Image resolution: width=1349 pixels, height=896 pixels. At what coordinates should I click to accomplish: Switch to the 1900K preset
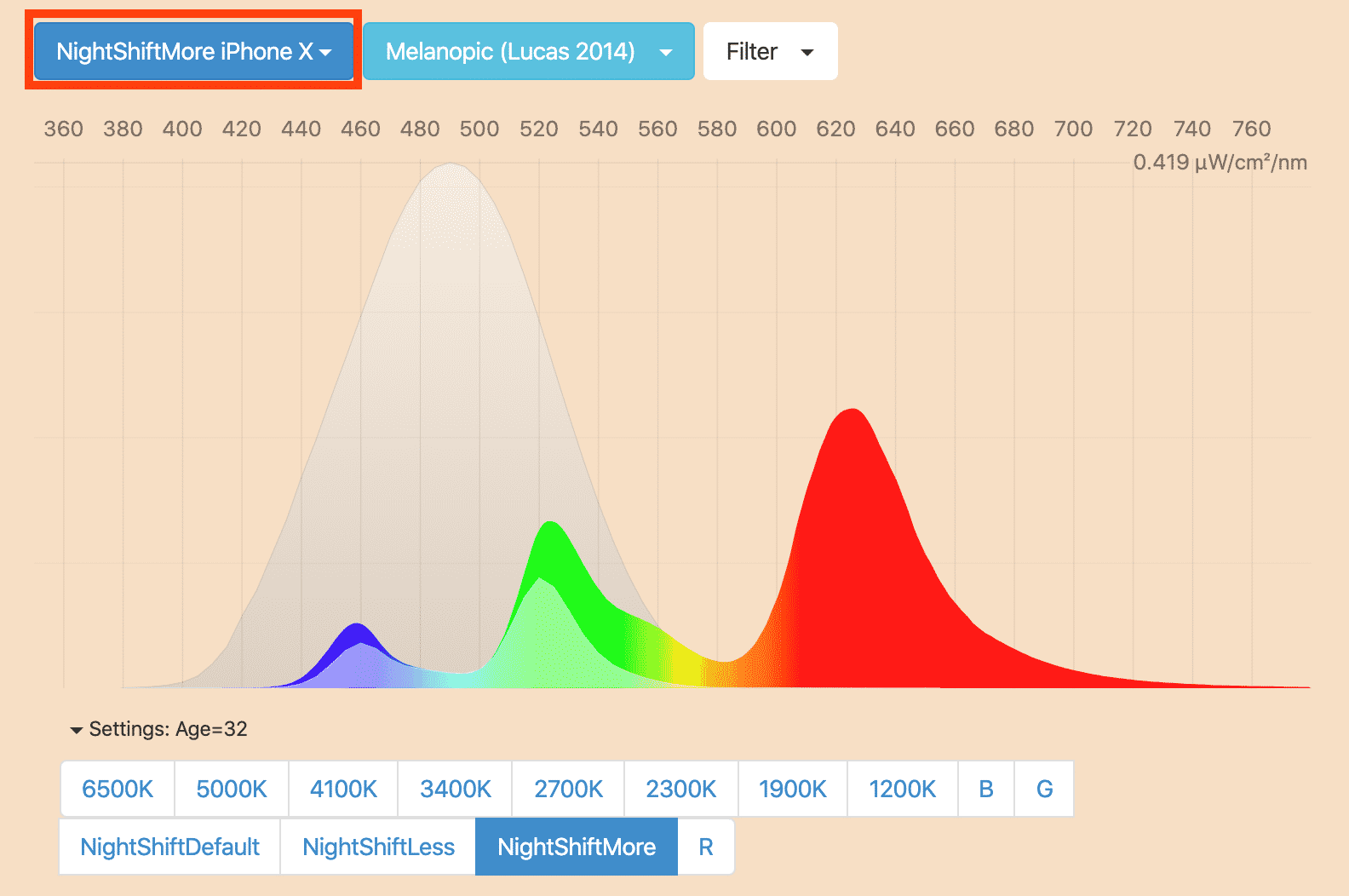coord(793,789)
